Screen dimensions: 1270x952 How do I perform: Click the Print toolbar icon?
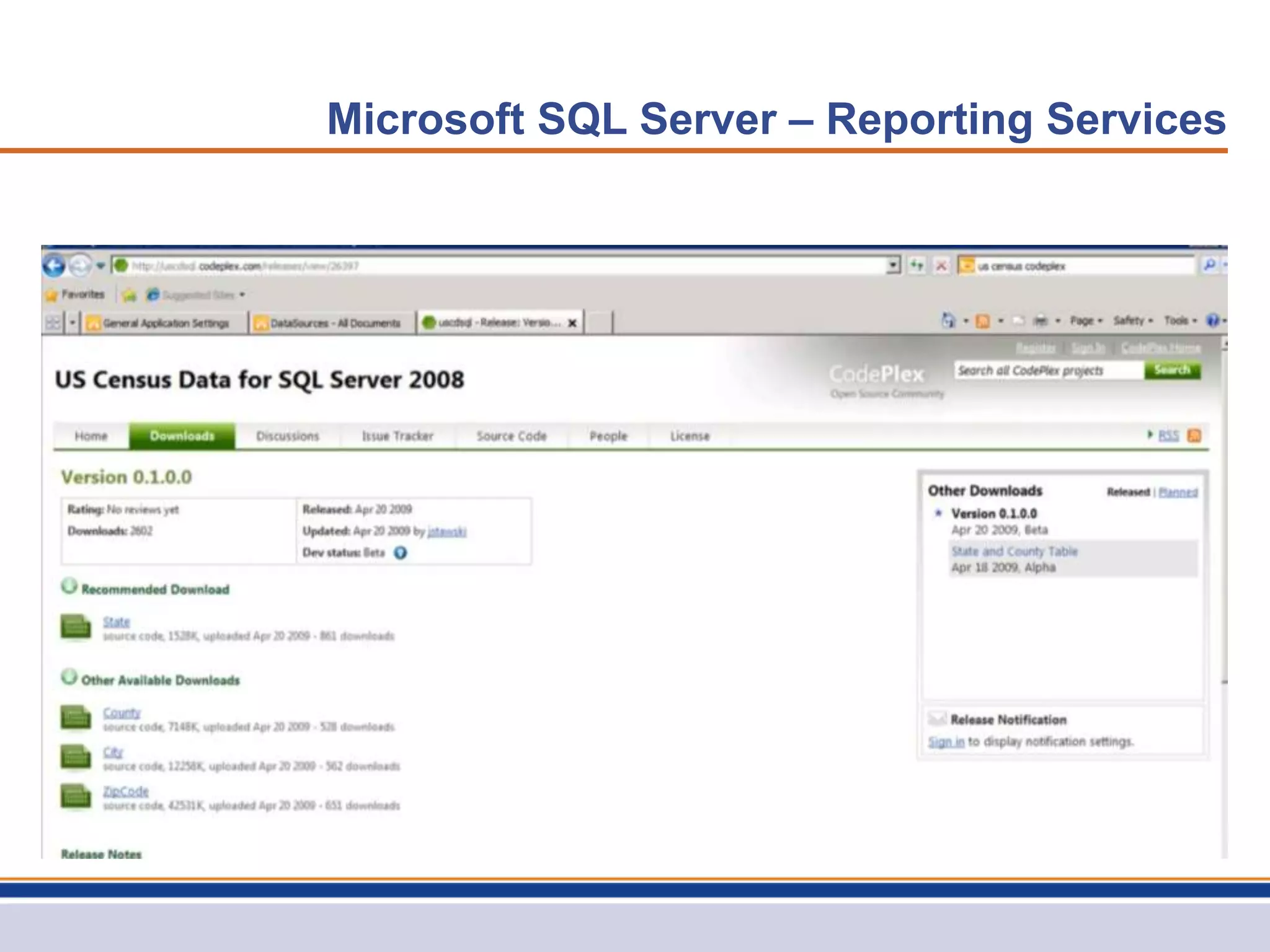pos(1040,320)
